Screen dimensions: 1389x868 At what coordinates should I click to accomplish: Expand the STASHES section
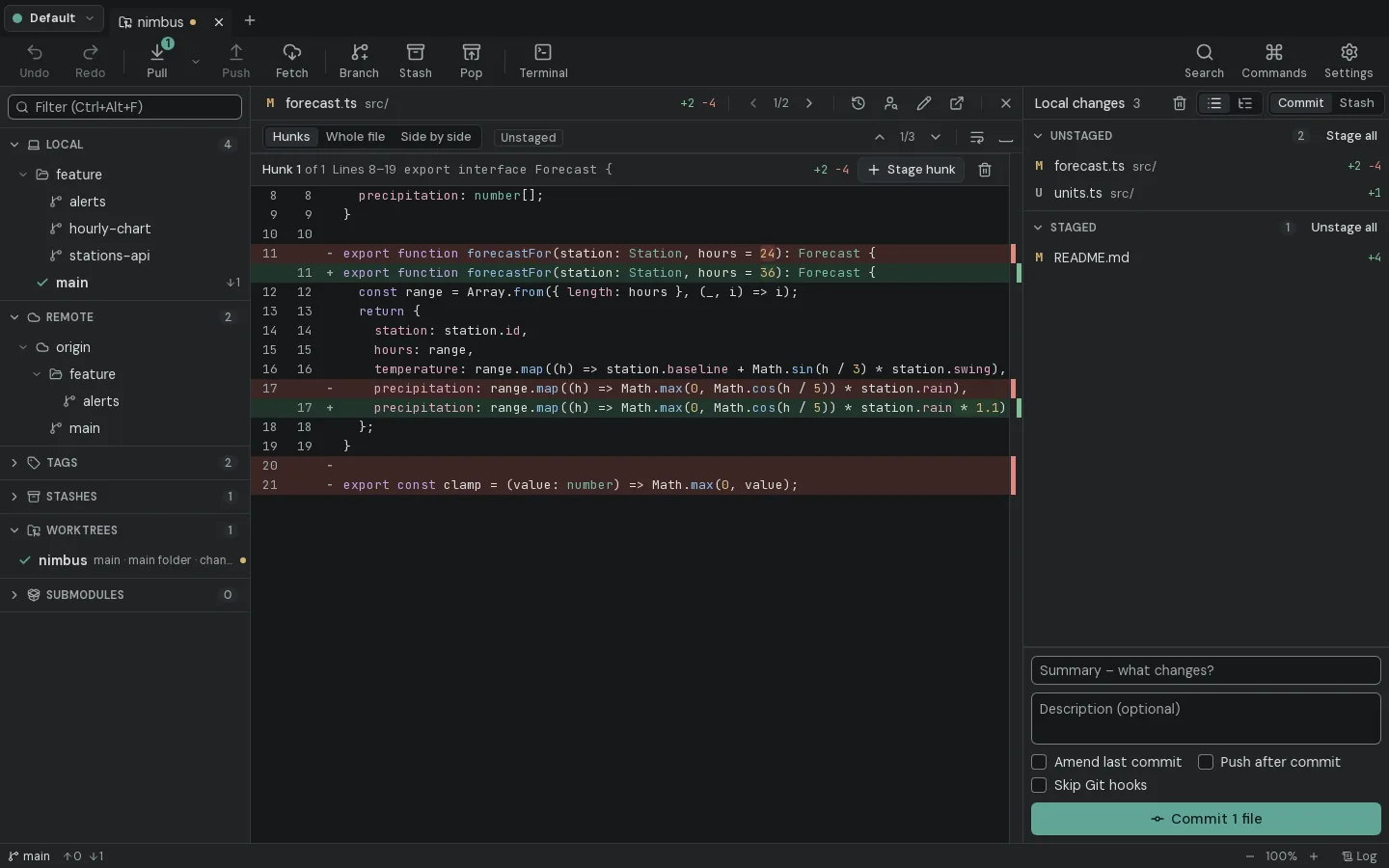[14, 497]
